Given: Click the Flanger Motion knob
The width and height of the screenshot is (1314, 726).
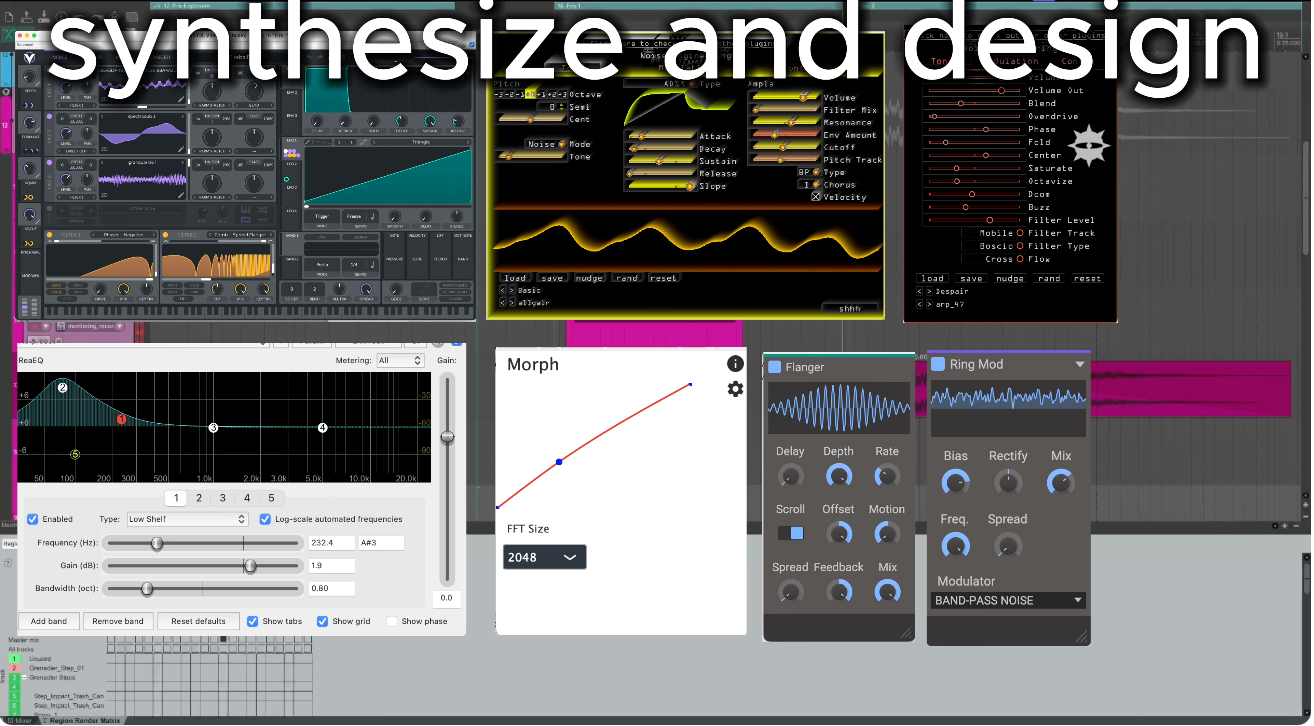Looking at the screenshot, I should pos(886,534).
